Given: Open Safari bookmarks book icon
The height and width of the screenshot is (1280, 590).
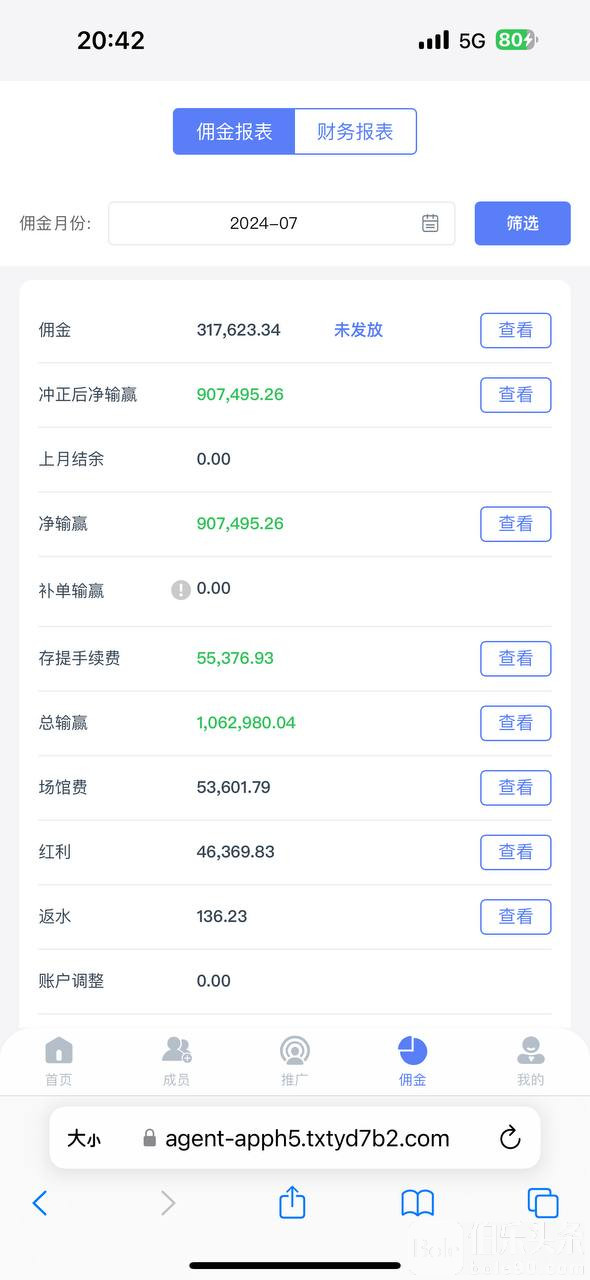Looking at the screenshot, I should point(417,1203).
